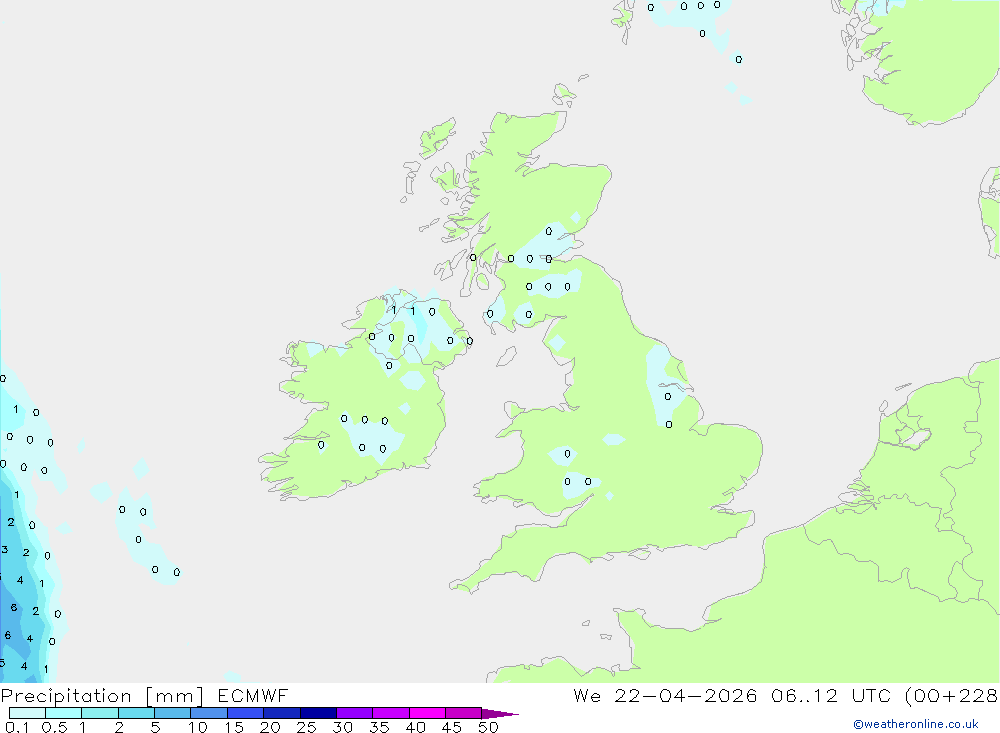The image size is (1000, 733).
Task: Select the 35–40 mm purple swatch
Action: pos(391,713)
